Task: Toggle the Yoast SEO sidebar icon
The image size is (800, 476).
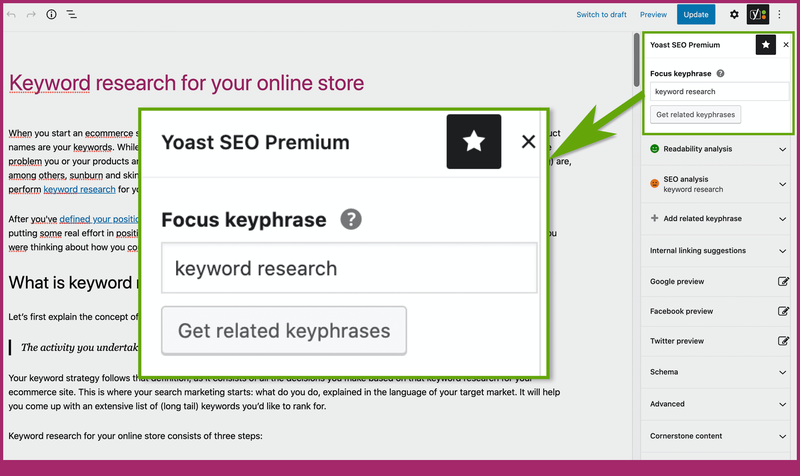Action: (758, 15)
